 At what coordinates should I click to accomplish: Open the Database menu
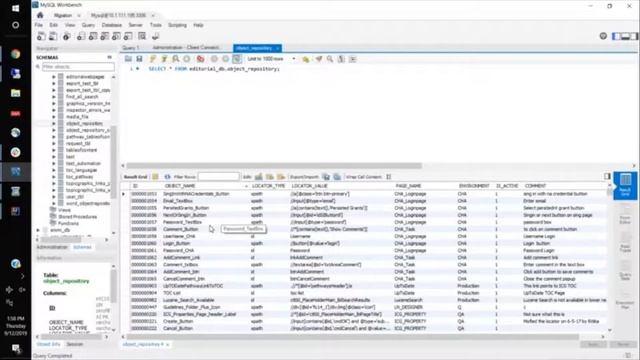tap(112, 25)
